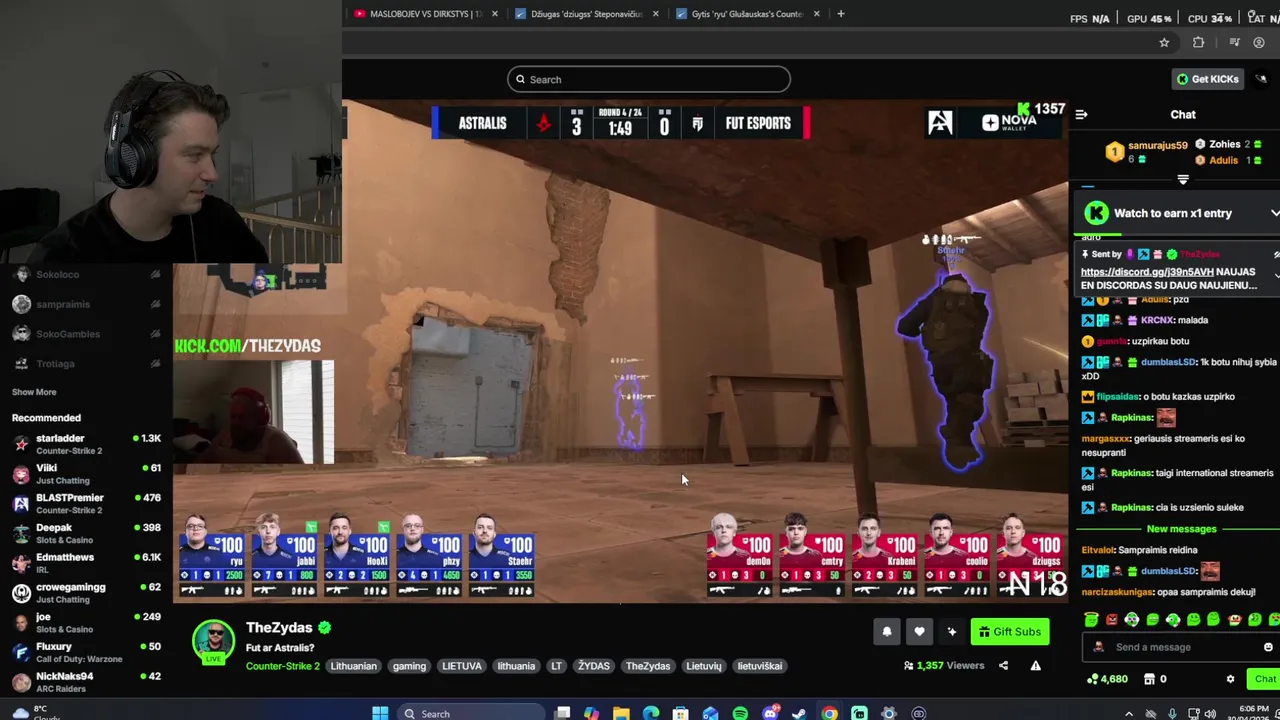This screenshot has height=720, width=1280.
Task: Open recommended channel BLASTPremier
Action: coord(88,504)
